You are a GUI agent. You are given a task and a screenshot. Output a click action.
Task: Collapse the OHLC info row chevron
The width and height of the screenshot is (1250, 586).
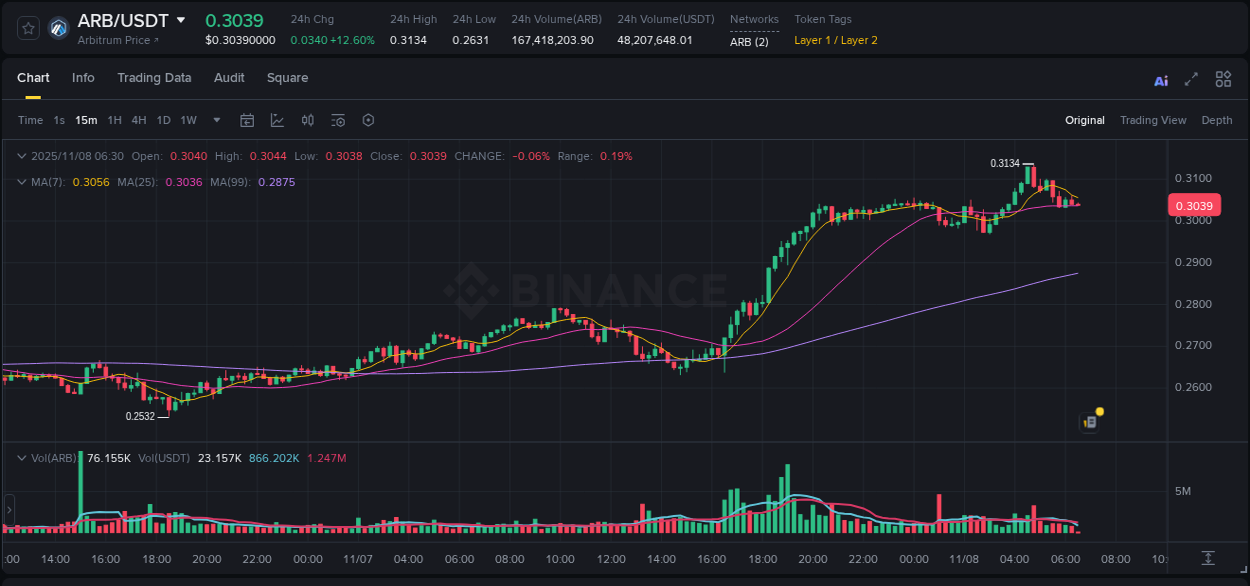(x=21, y=156)
